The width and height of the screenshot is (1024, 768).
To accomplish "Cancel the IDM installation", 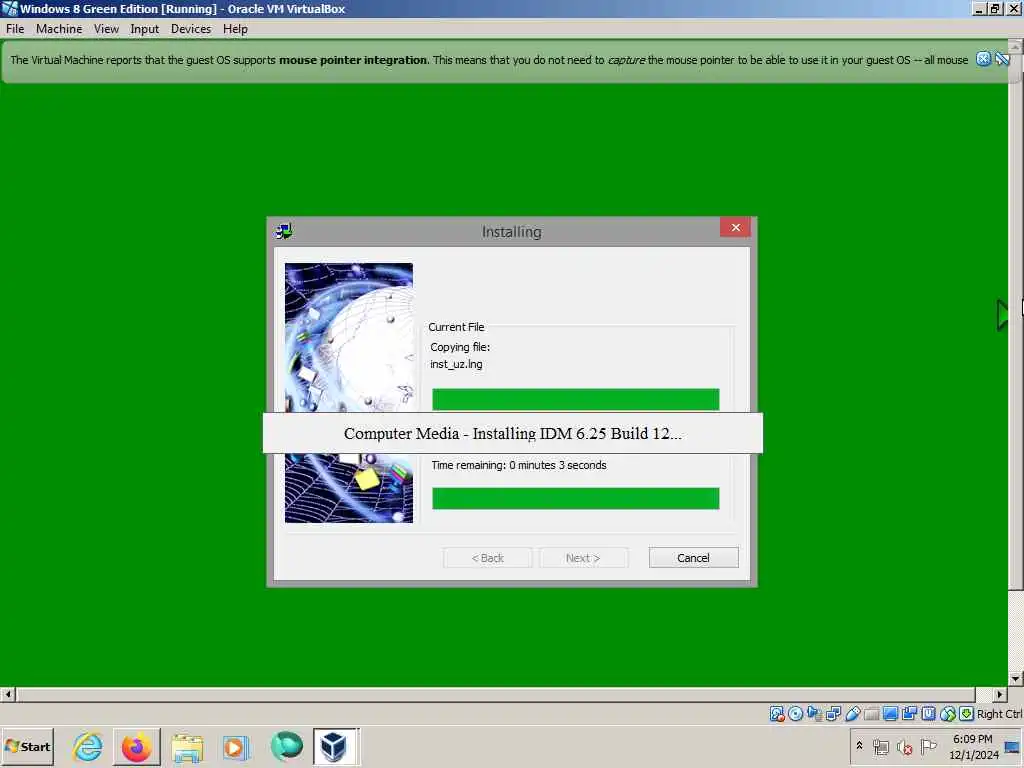I will (x=694, y=558).
